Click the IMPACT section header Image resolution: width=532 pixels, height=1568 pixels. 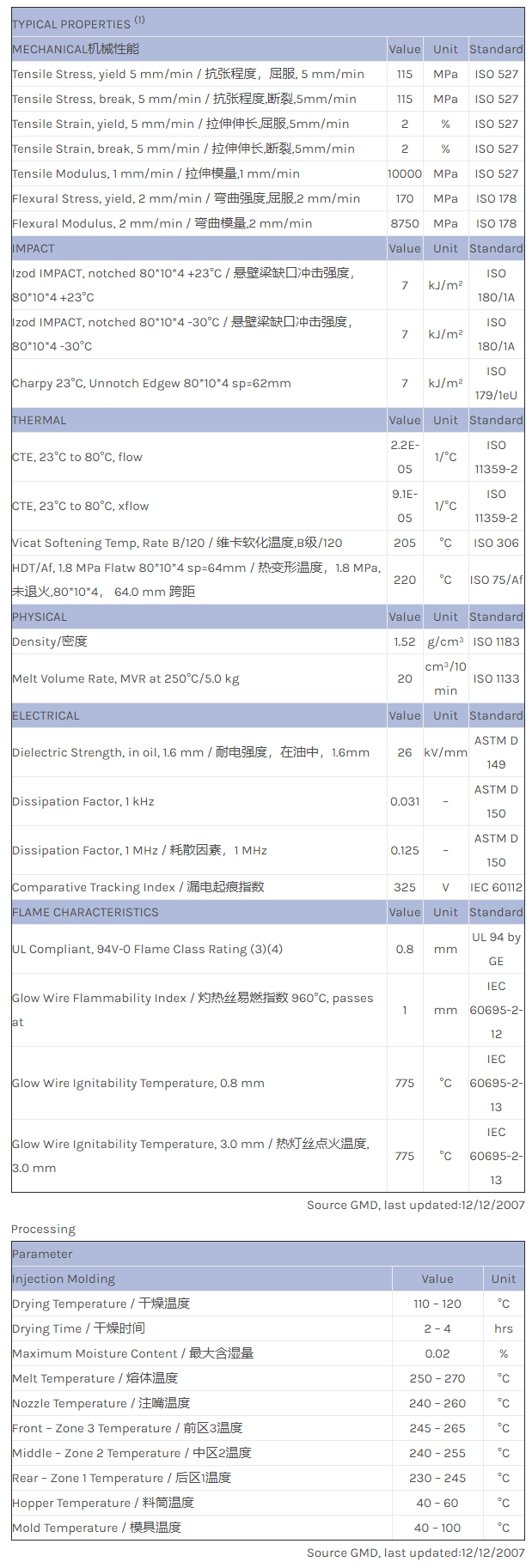[x=34, y=248]
